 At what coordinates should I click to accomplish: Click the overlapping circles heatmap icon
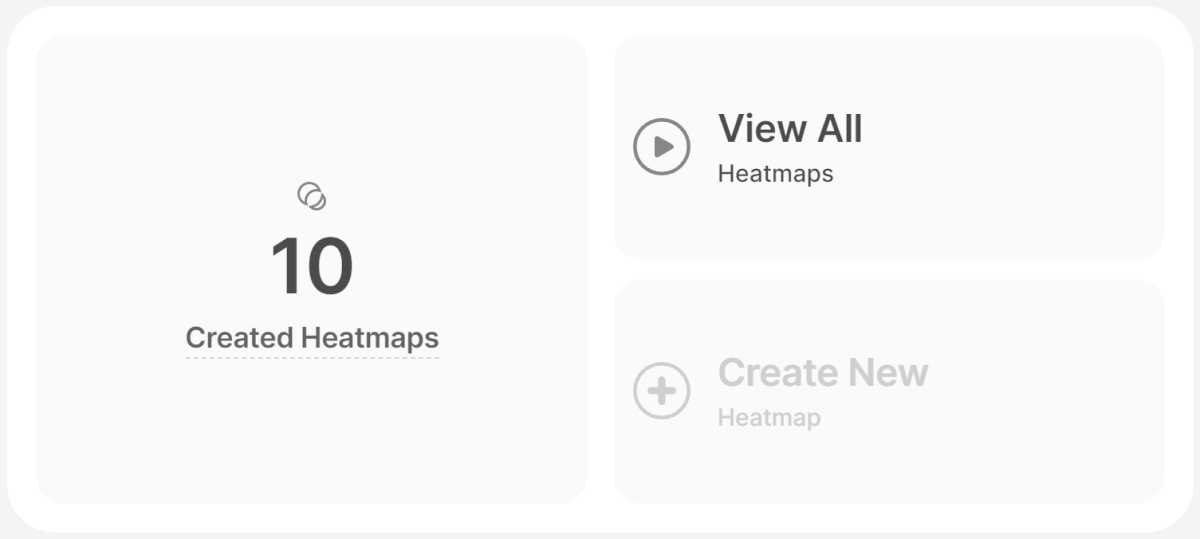[312, 197]
